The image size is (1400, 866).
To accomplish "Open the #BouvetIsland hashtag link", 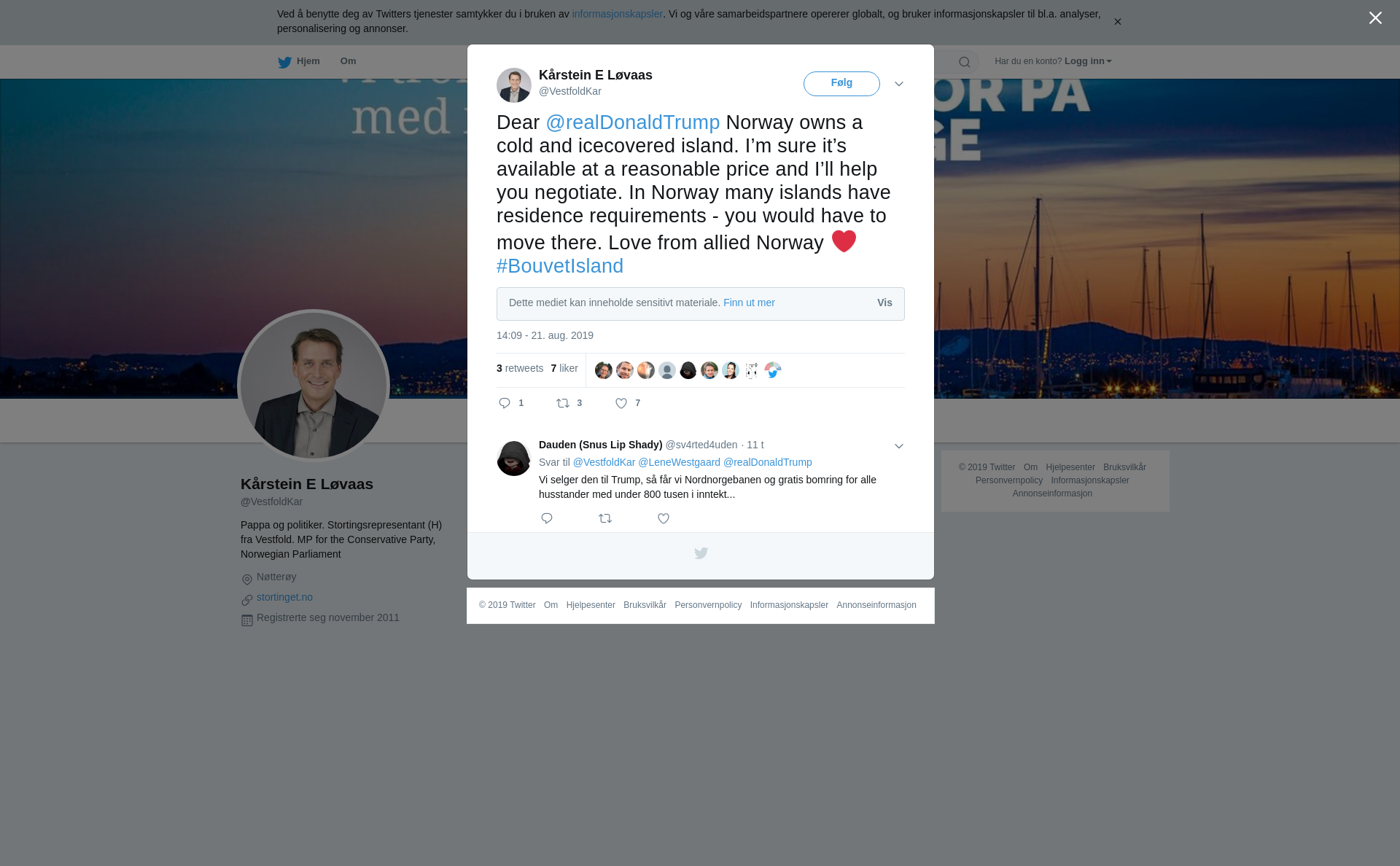I will (x=560, y=266).
